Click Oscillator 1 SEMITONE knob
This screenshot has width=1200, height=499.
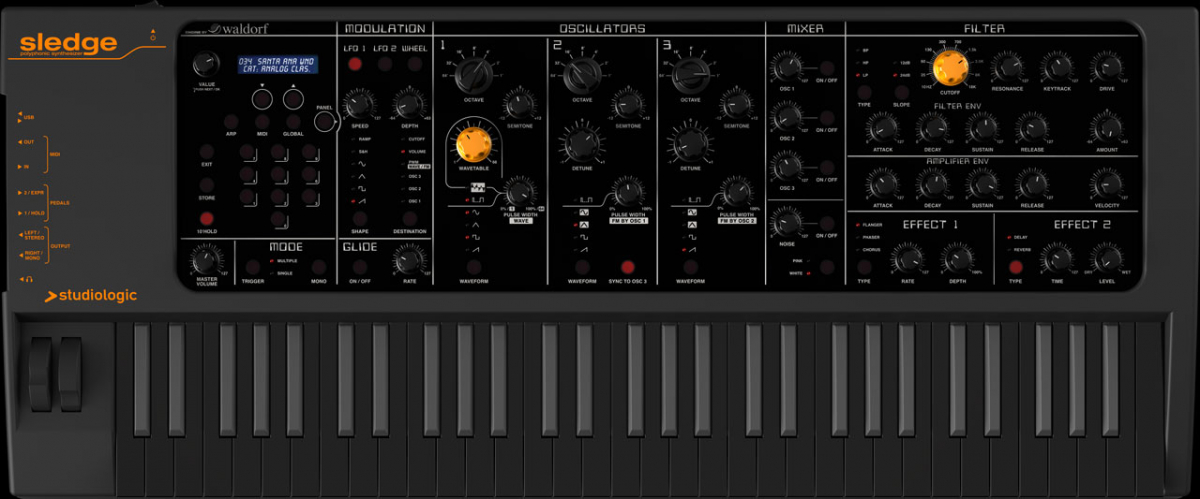point(518,104)
